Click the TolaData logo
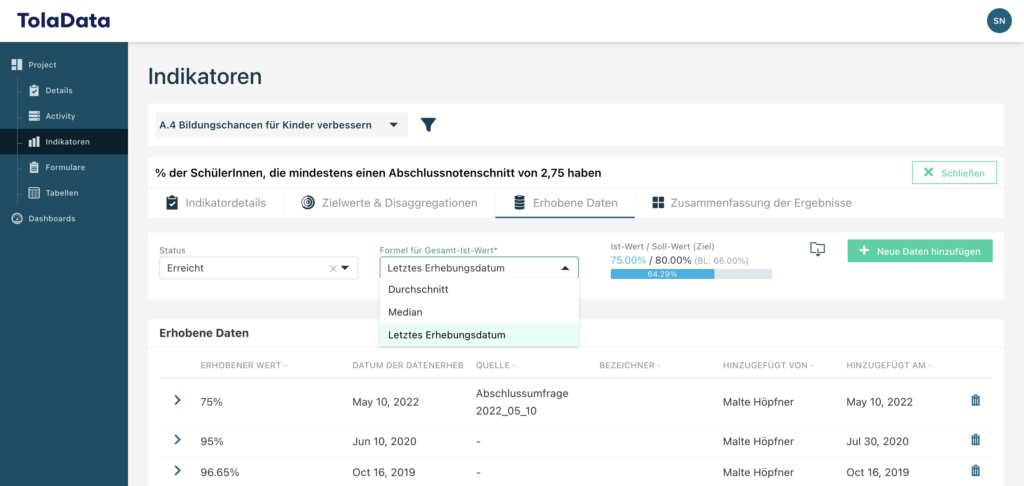The width and height of the screenshot is (1024, 486). pyautogui.click(x=63, y=20)
